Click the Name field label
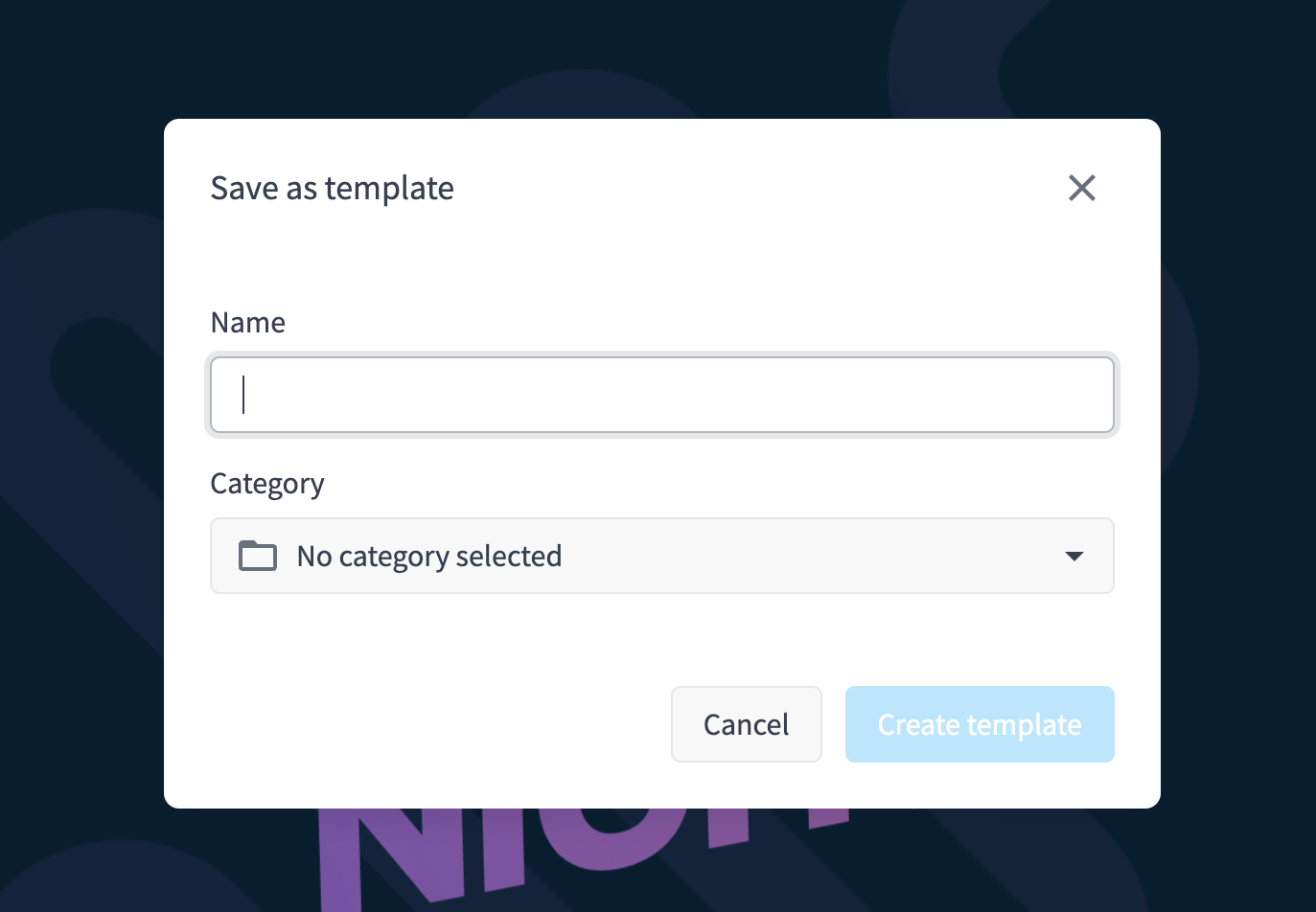Screen dimensions: 1316x912 point(248,323)
